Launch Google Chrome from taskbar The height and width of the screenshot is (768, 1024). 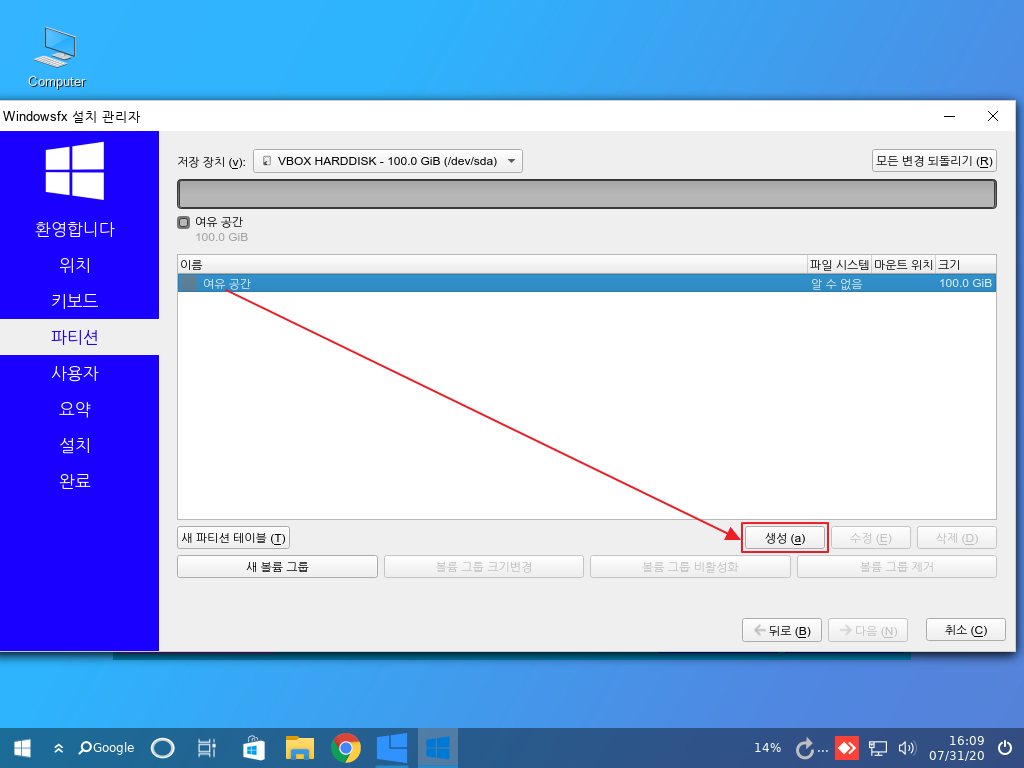[345, 748]
